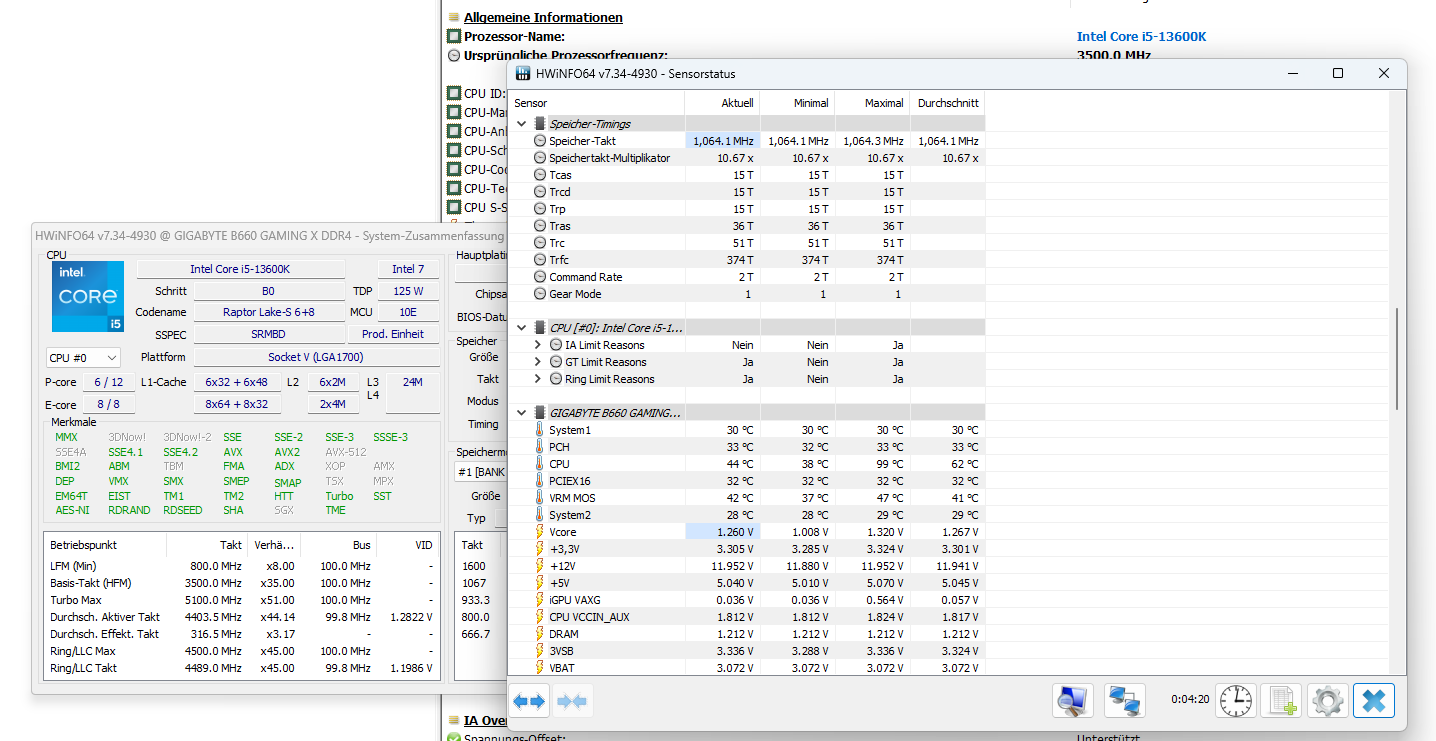Click the System1 thermometer icon
The width and height of the screenshot is (1436, 741).
point(540,430)
